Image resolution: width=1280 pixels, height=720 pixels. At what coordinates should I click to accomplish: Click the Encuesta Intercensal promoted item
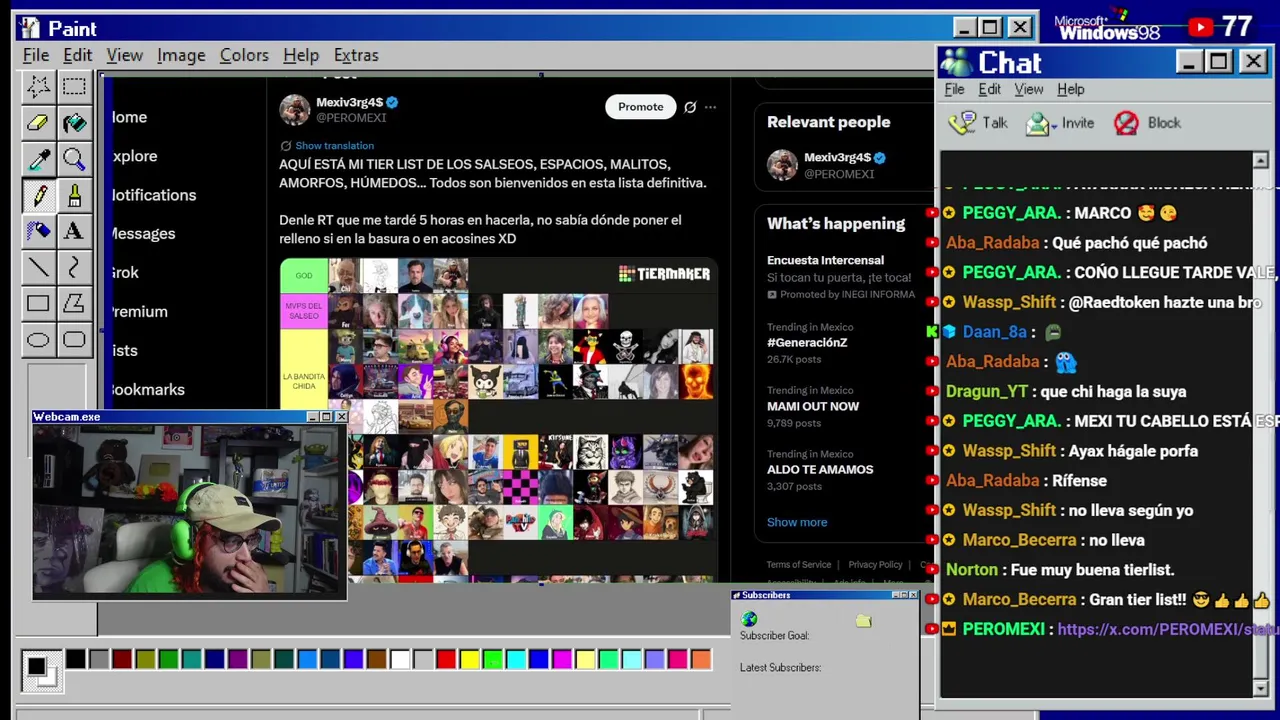840,277
